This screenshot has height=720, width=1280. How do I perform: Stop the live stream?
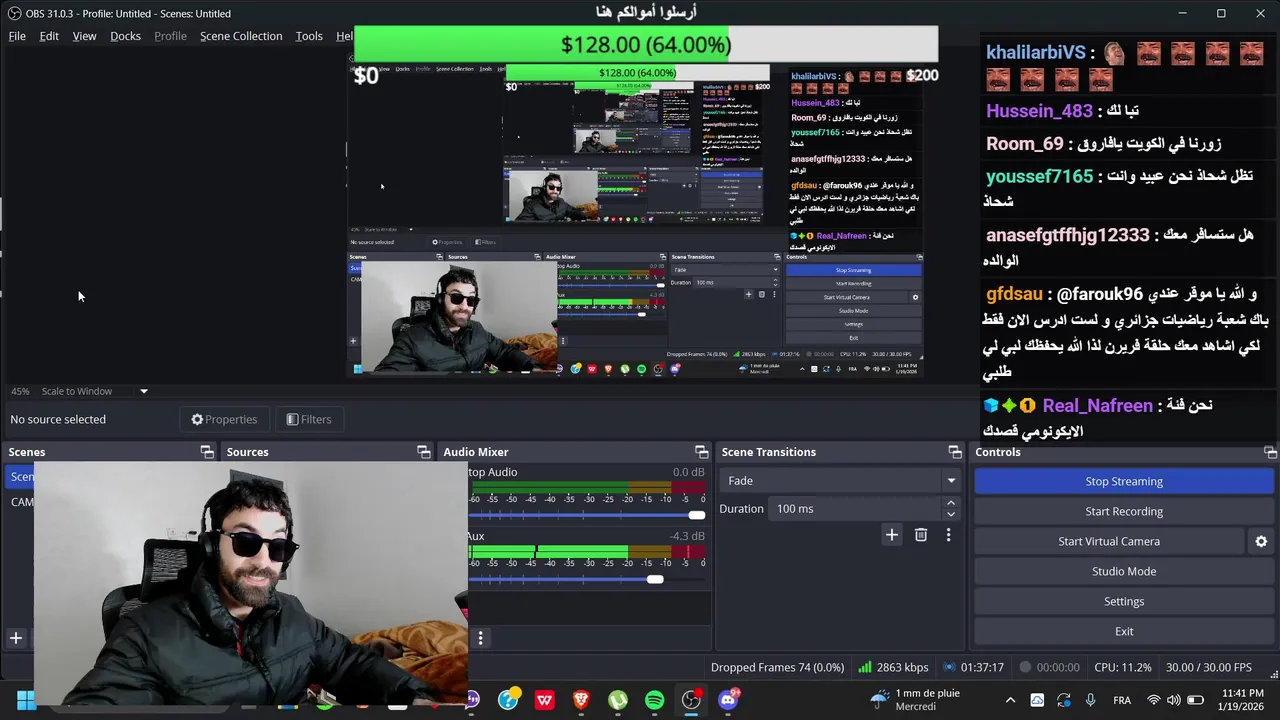1124,481
